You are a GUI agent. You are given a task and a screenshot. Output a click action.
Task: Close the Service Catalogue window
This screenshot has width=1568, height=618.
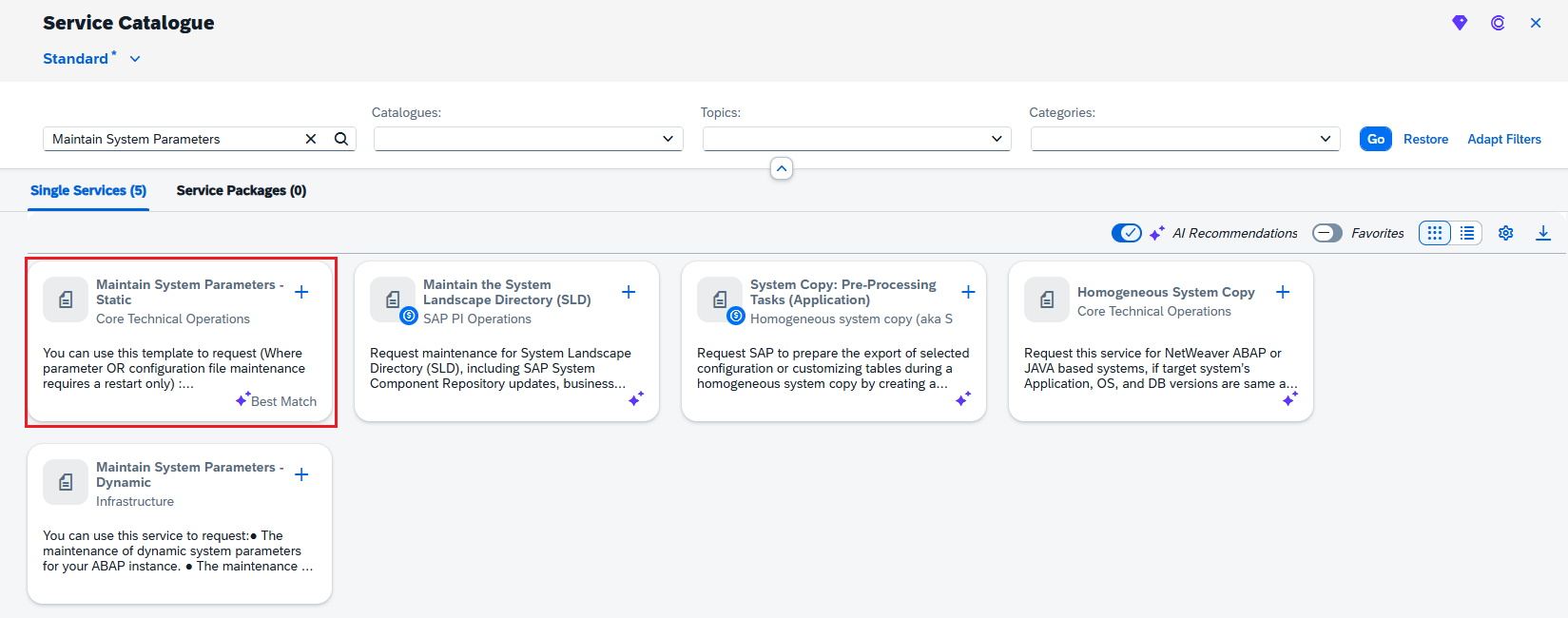[1536, 23]
